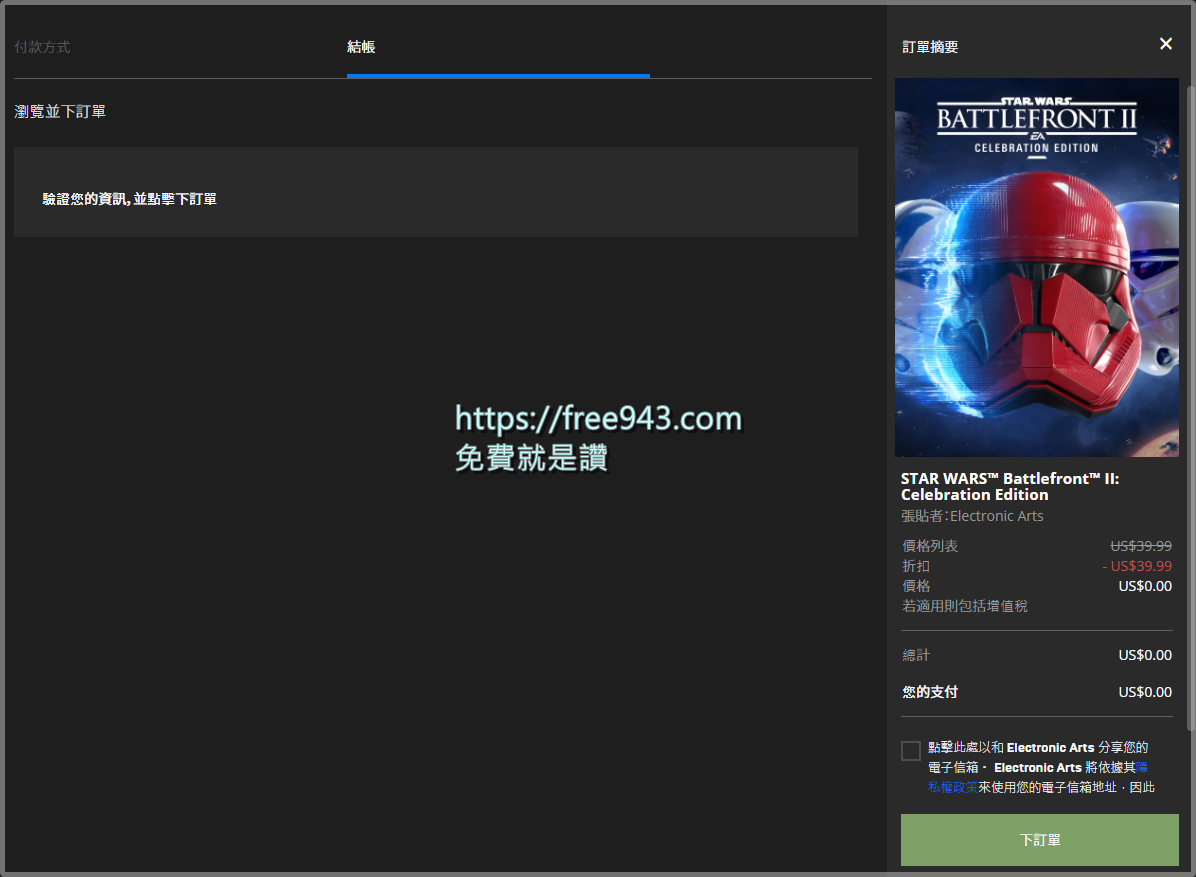Image resolution: width=1196 pixels, height=877 pixels.
Task: Click the free943.com watermark link
Action: coord(597,418)
